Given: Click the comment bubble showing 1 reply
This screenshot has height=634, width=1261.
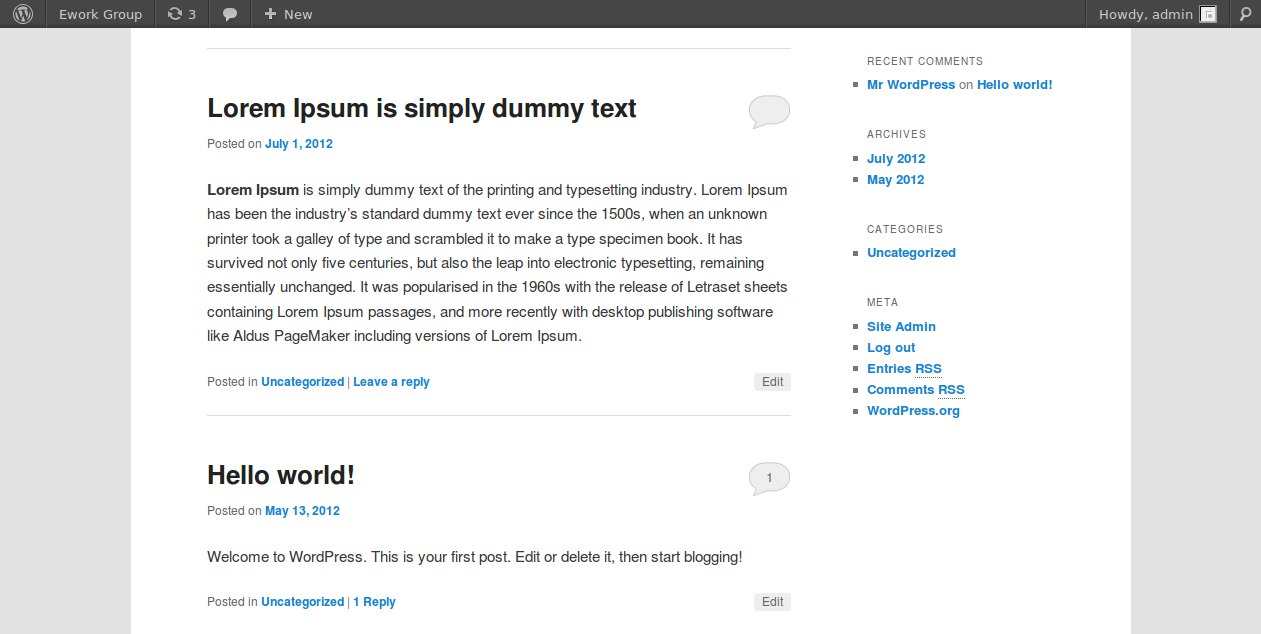Looking at the screenshot, I should coord(769,478).
